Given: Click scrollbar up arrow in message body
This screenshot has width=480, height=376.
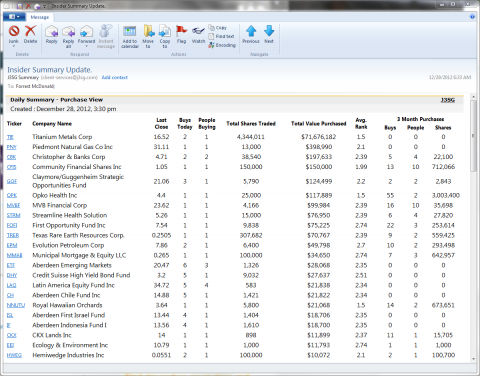Looking at the screenshot, I should 473,97.
